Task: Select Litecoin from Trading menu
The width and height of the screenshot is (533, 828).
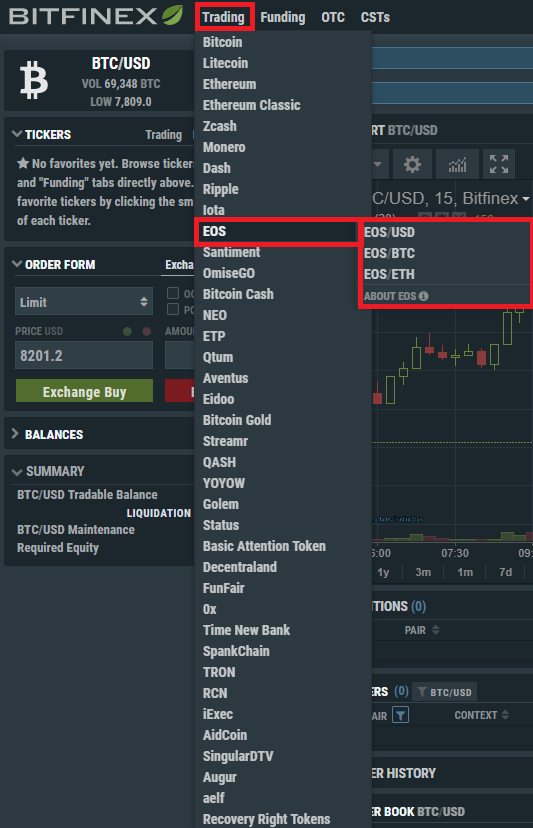Action: [x=226, y=63]
